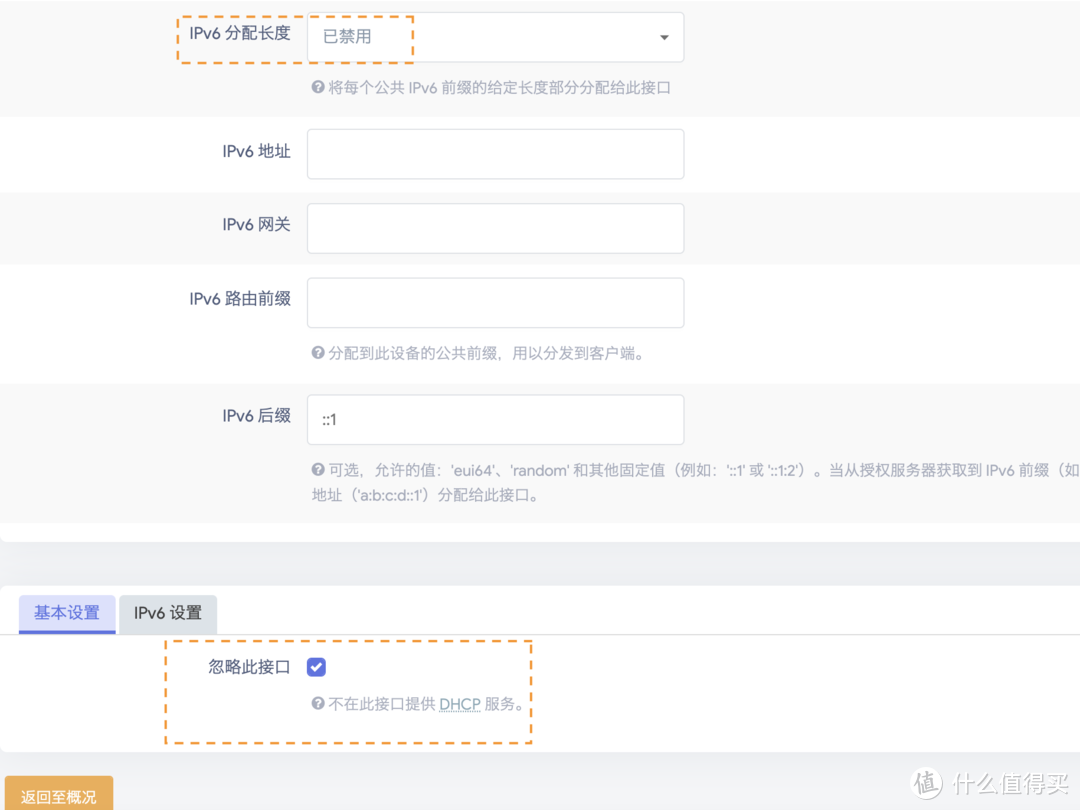Click the 返回至概况 button

point(59,796)
